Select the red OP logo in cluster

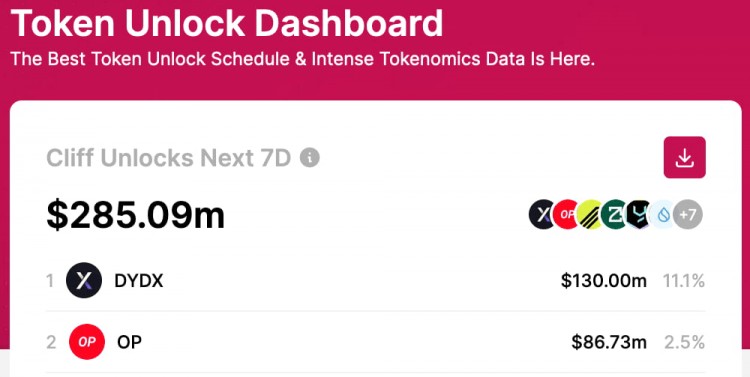pos(566,214)
